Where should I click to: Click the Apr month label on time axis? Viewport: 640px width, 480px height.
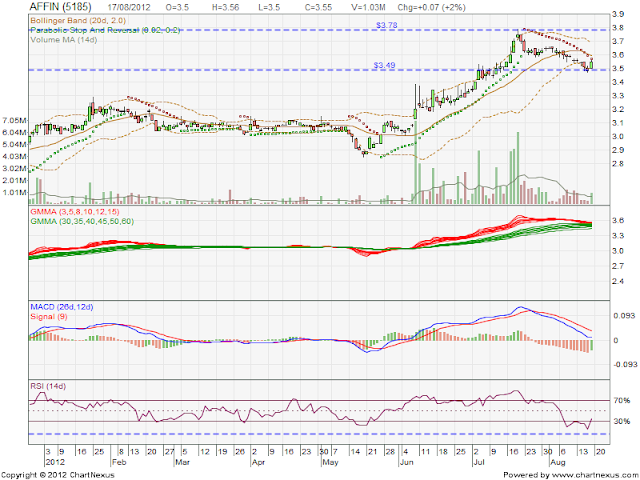click(x=258, y=462)
